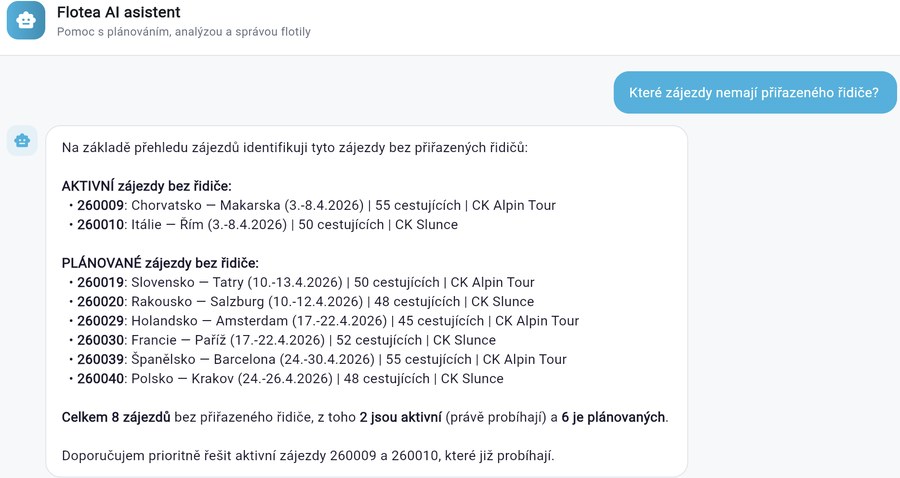Click trip number 260030 Francie Paříž
Viewport: 900px width, 478px height.
point(100,340)
